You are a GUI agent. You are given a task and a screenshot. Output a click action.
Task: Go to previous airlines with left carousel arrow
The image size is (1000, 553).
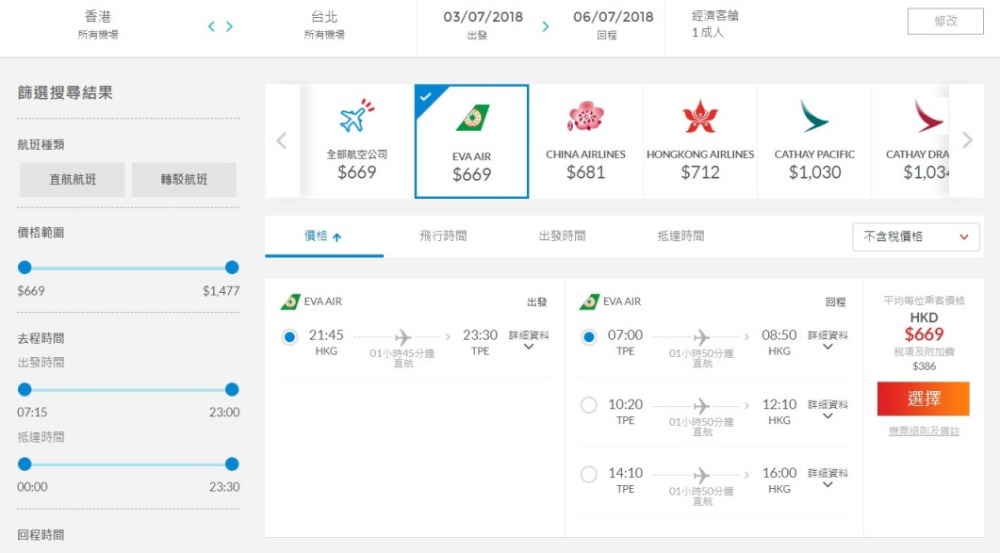(x=281, y=140)
